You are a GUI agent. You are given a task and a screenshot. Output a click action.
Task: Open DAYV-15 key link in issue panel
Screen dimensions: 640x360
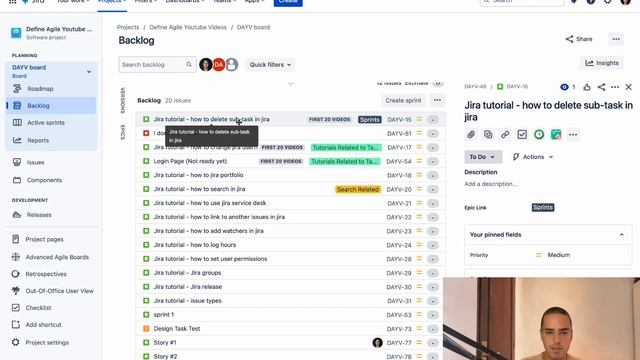[x=517, y=87]
